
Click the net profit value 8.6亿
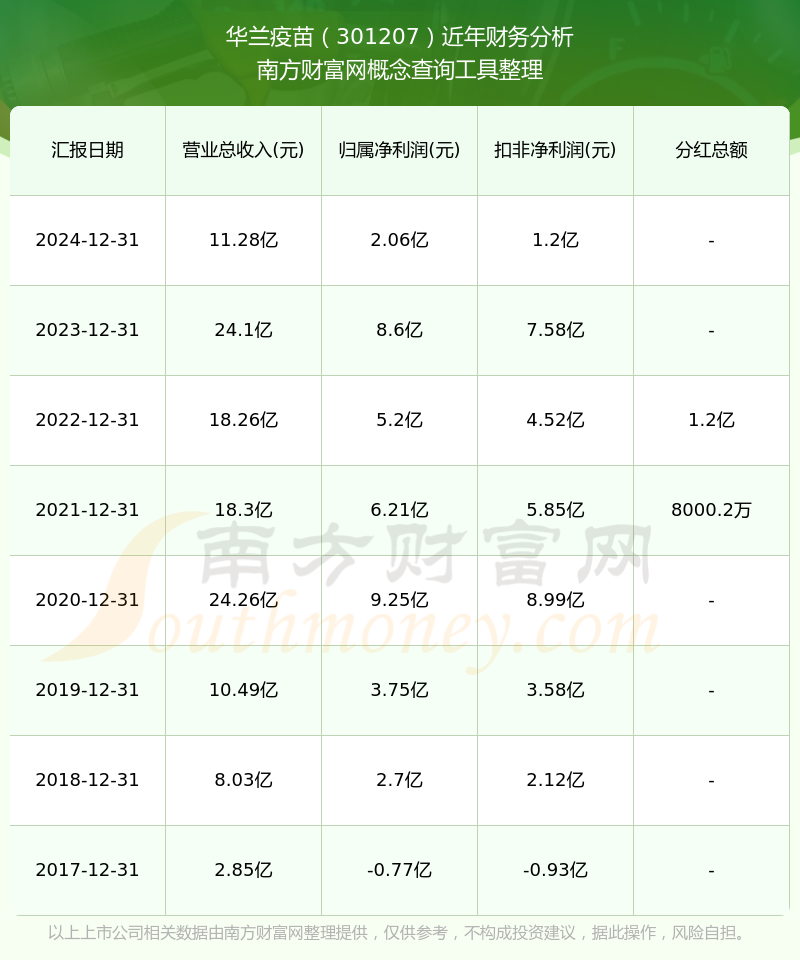pyautogui.click(x=400, y=330)
